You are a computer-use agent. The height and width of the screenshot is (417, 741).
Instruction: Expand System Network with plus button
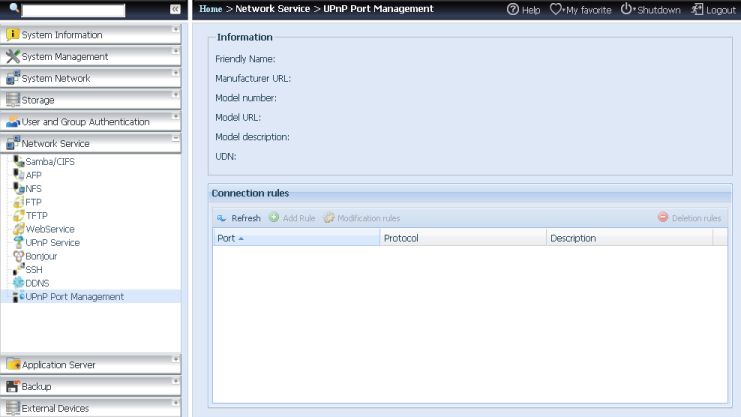point(175,73)
